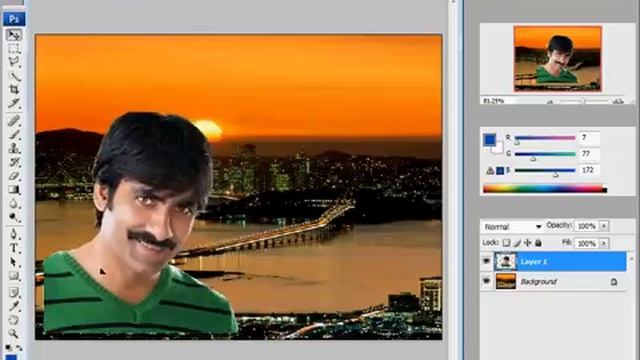The width and height of the screenshot is (640, 360).
Task: Select the Healing Brush tool
Action: pyautogui.click(x=14, y=120)
